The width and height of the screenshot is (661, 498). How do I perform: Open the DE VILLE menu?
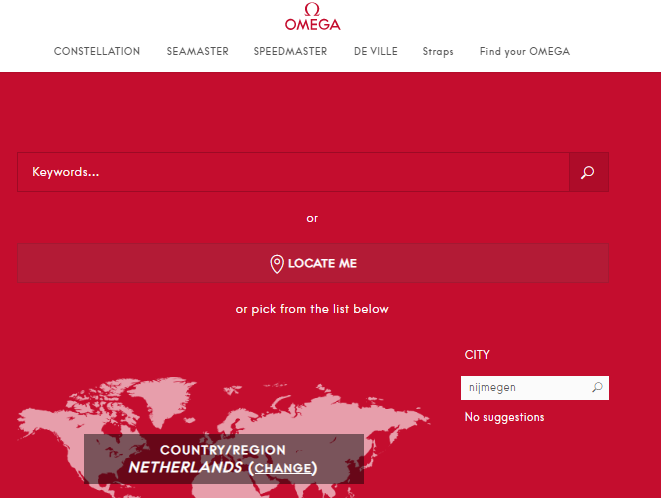point(376,51)
